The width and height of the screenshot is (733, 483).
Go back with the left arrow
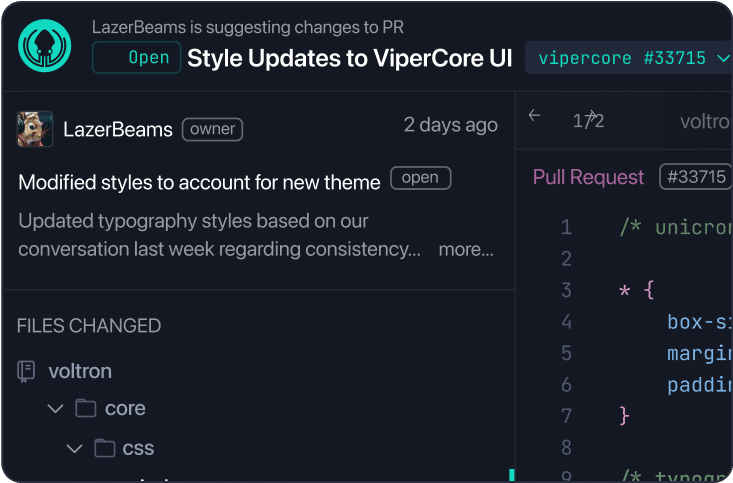click(534, 115)
